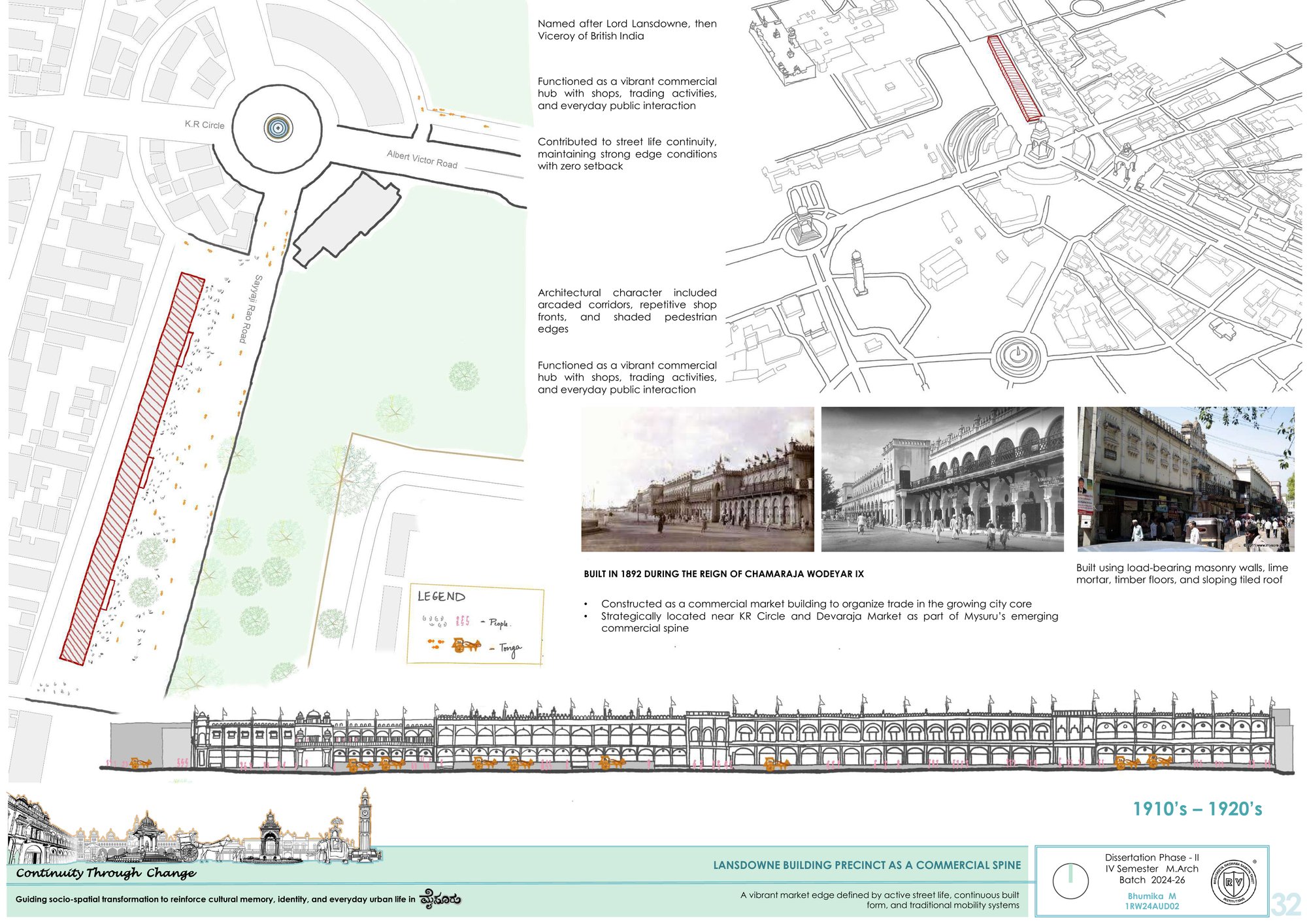Click the red highlighted block in isometric map

point(1014,78)
